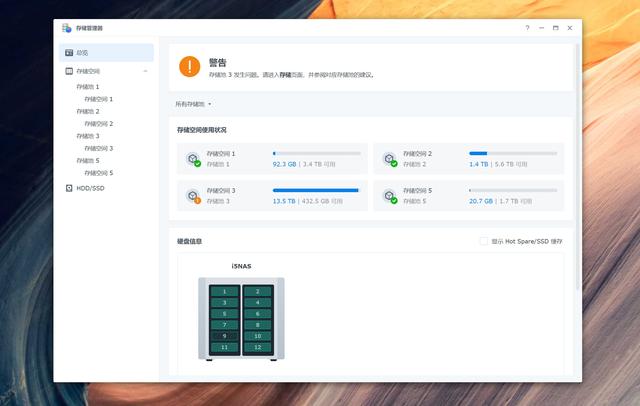Image resolution: width=640 pixels, height=406 pixels.
Task: Minimize the Storage Manager window
Action: pos(542,28)
